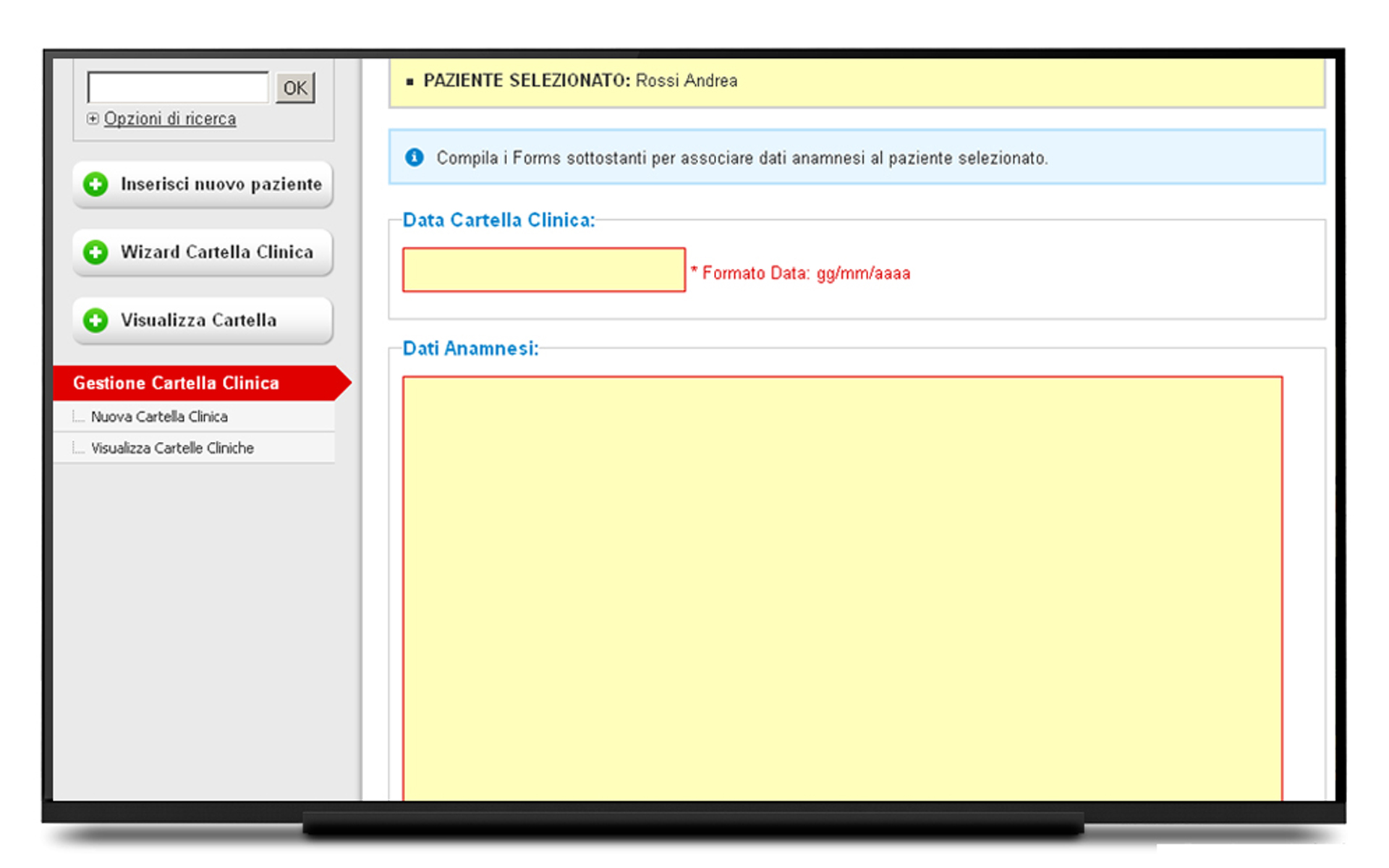Select the Gestione Cartella Clinica menu header

(x=176, y=383)
